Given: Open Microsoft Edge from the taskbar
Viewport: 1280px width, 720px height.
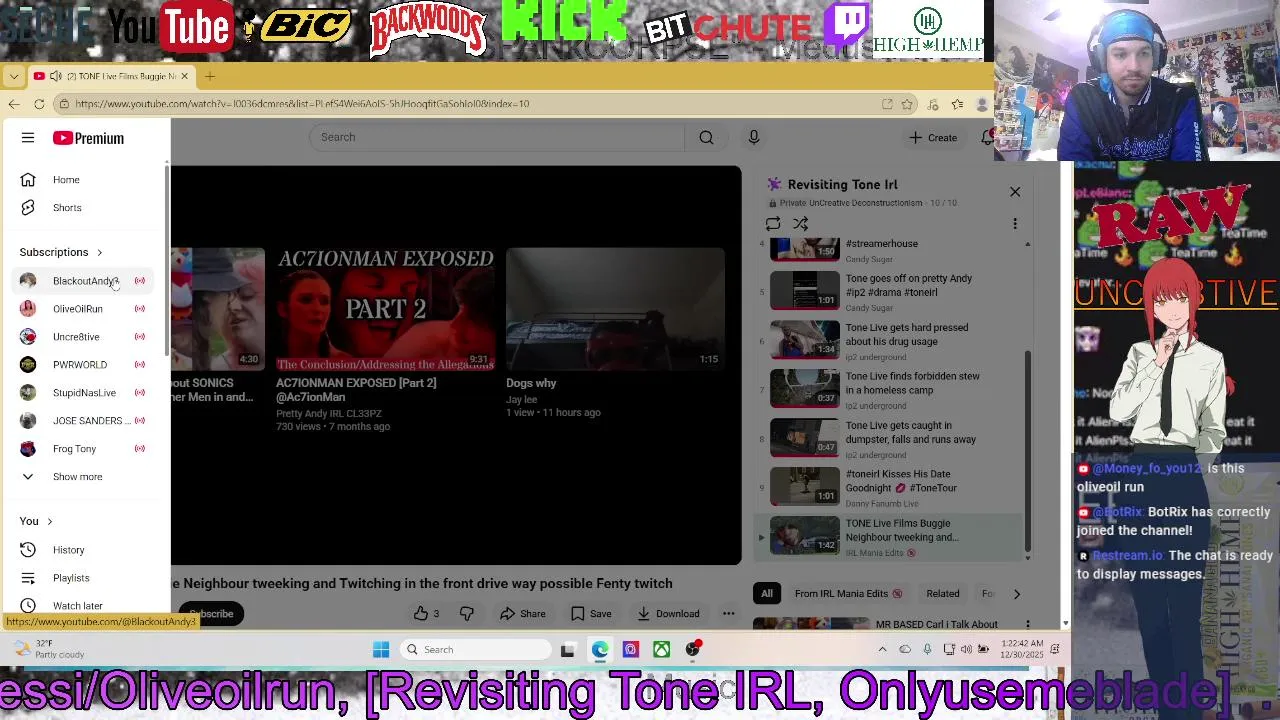Looking at the screenshot, I should [599, 650].
